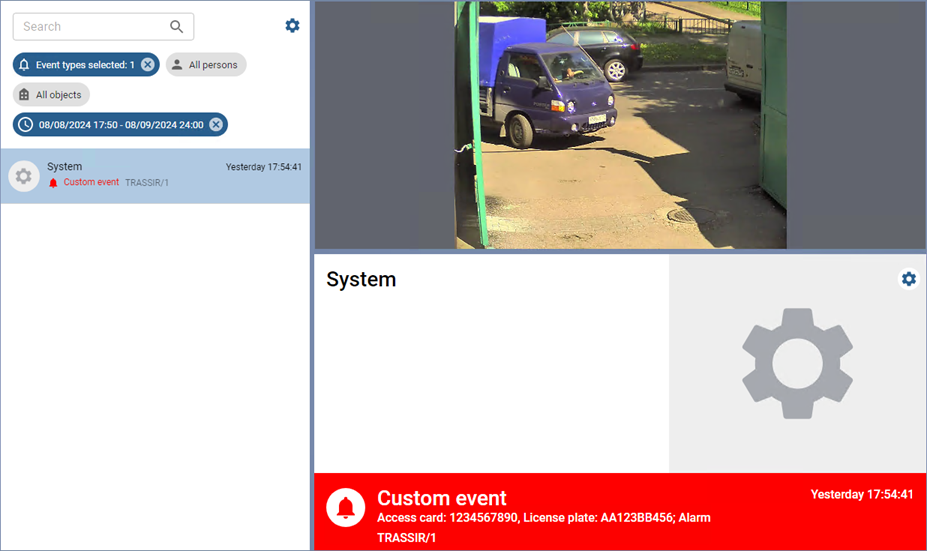The height and width of the screenshot is (551, 927).
Task: Select the System event in the list
Action: click(155, 176)
